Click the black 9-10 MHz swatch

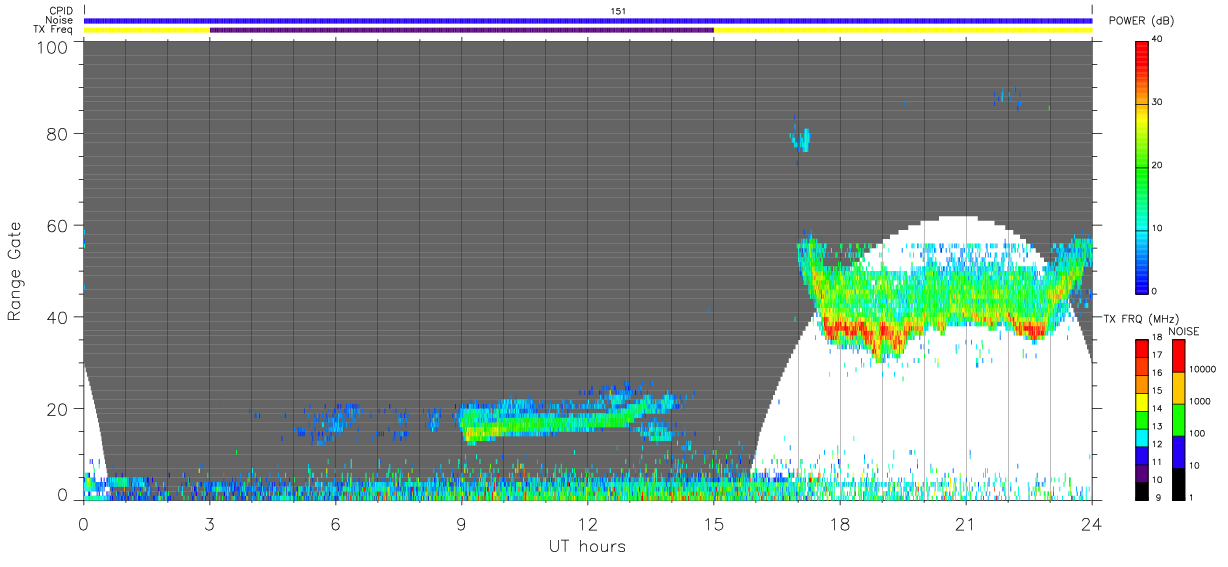pyautogui.click(x=1142, y=490)
